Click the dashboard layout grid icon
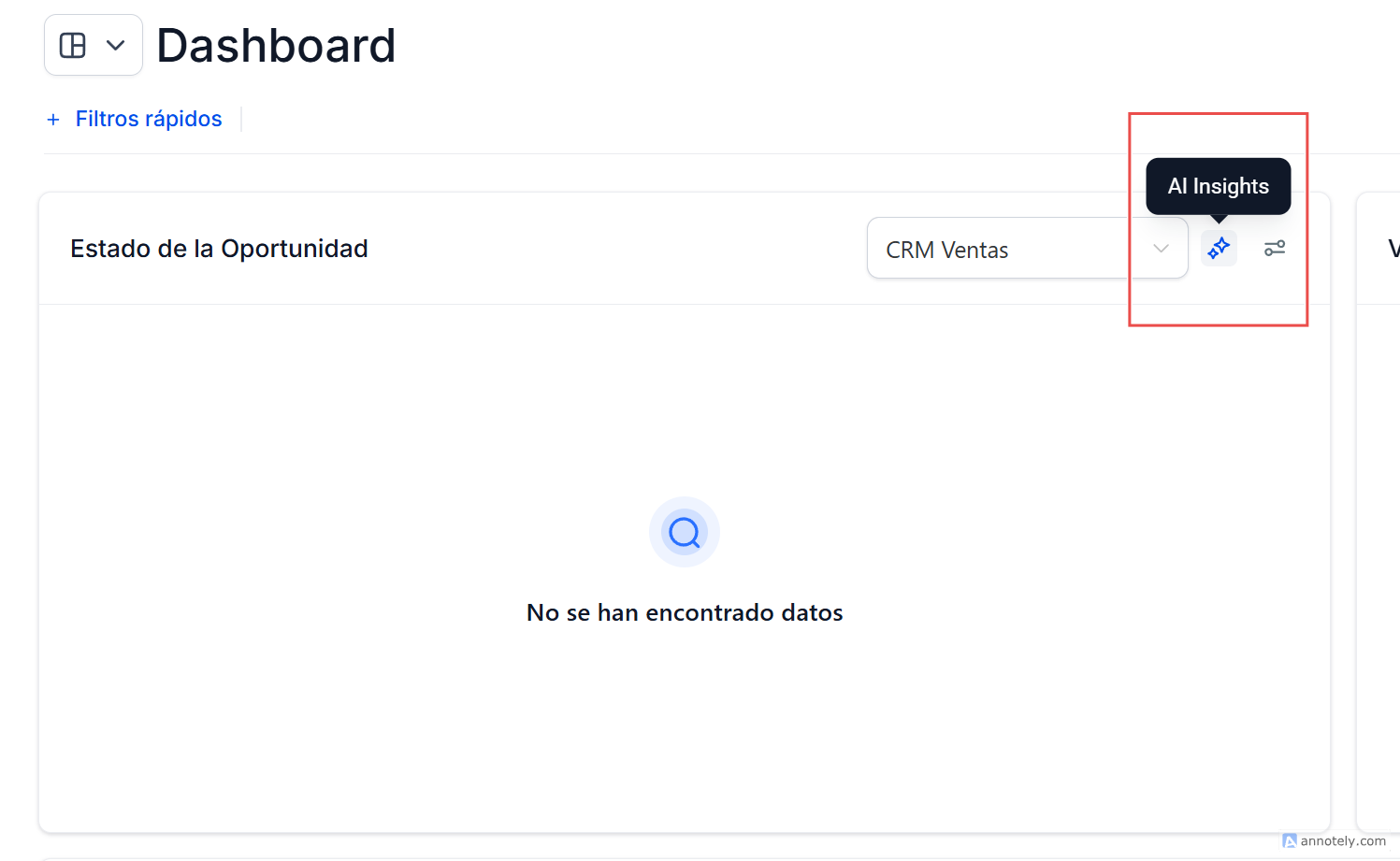The width and height of the screenshot is (1400, 861). (x=73, y=45)
